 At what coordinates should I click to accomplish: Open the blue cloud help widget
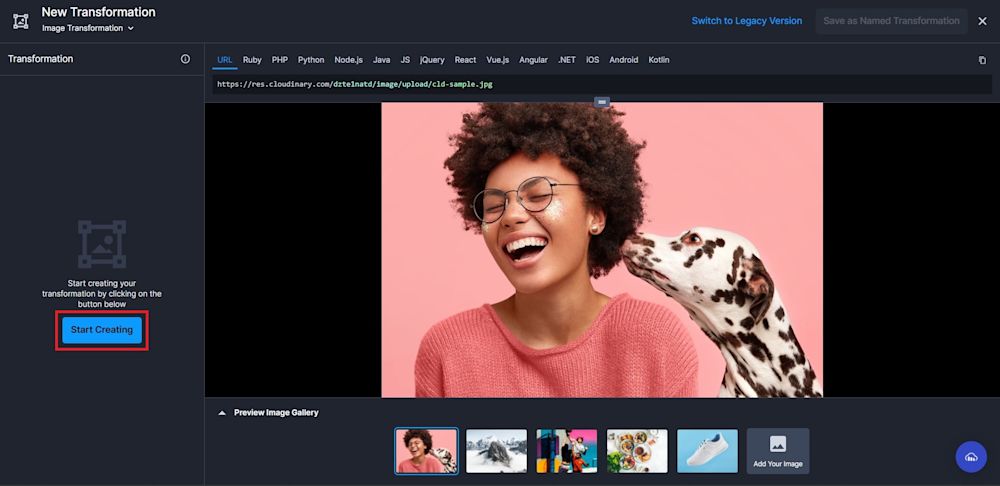[x=970, y=456]
